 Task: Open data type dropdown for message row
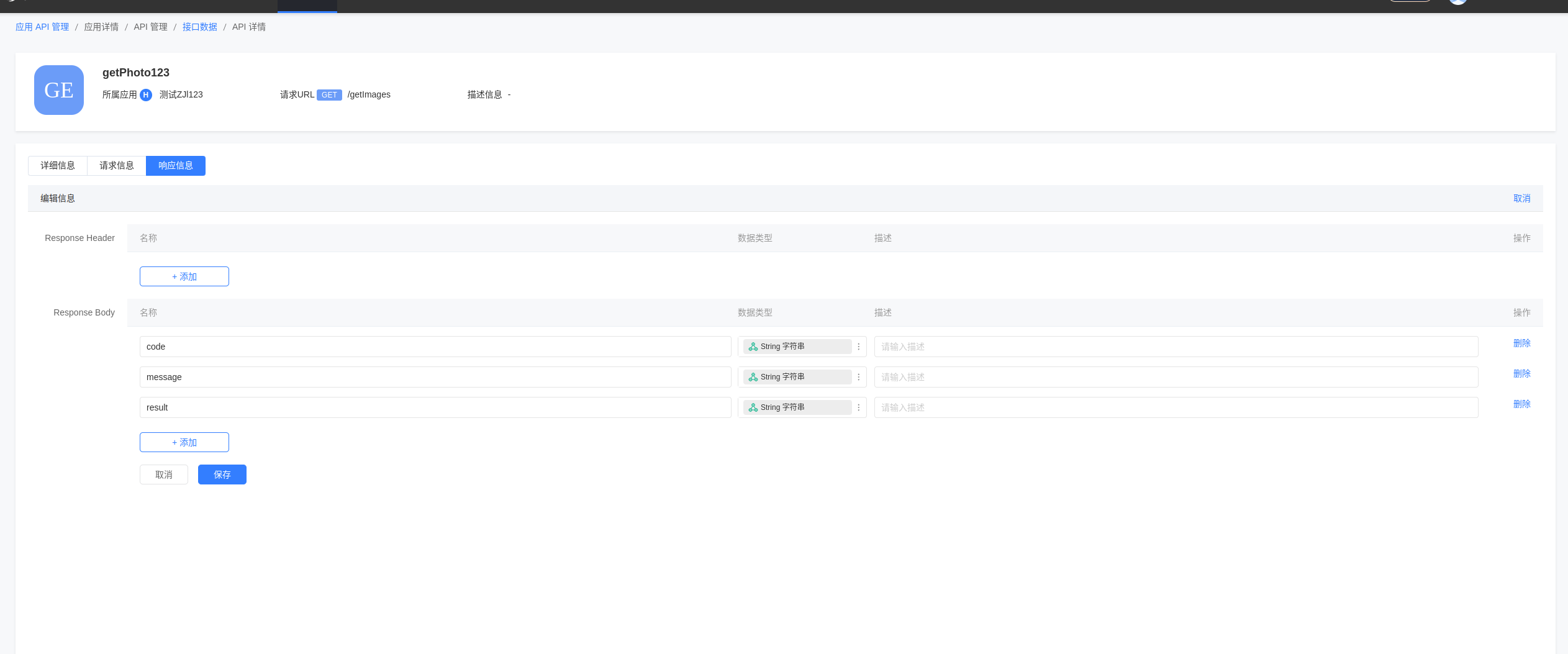point(802,377)
